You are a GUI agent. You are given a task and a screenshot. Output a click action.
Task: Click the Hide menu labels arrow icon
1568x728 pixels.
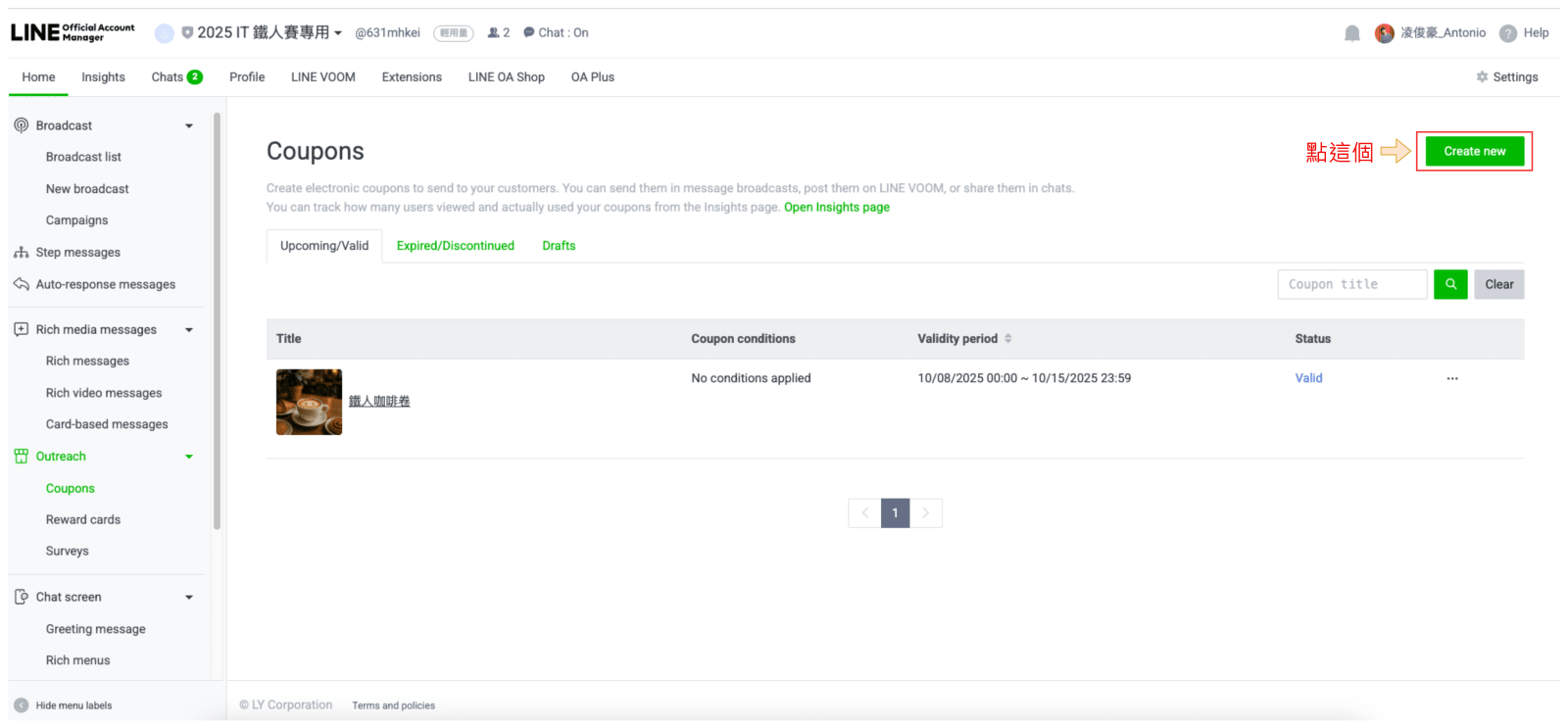[x=21, y=705]
